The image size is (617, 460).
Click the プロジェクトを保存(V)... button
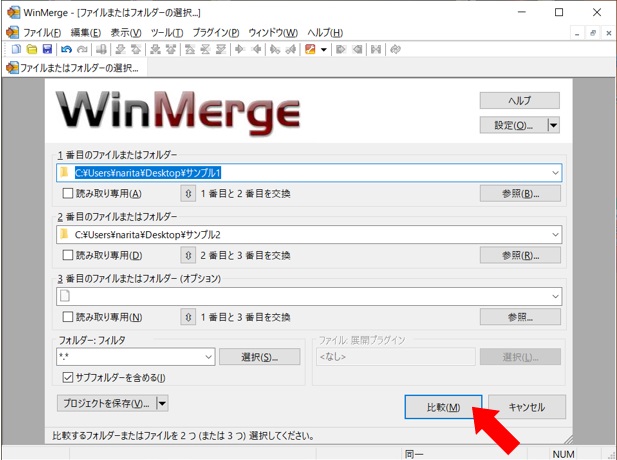click(106, 403)
